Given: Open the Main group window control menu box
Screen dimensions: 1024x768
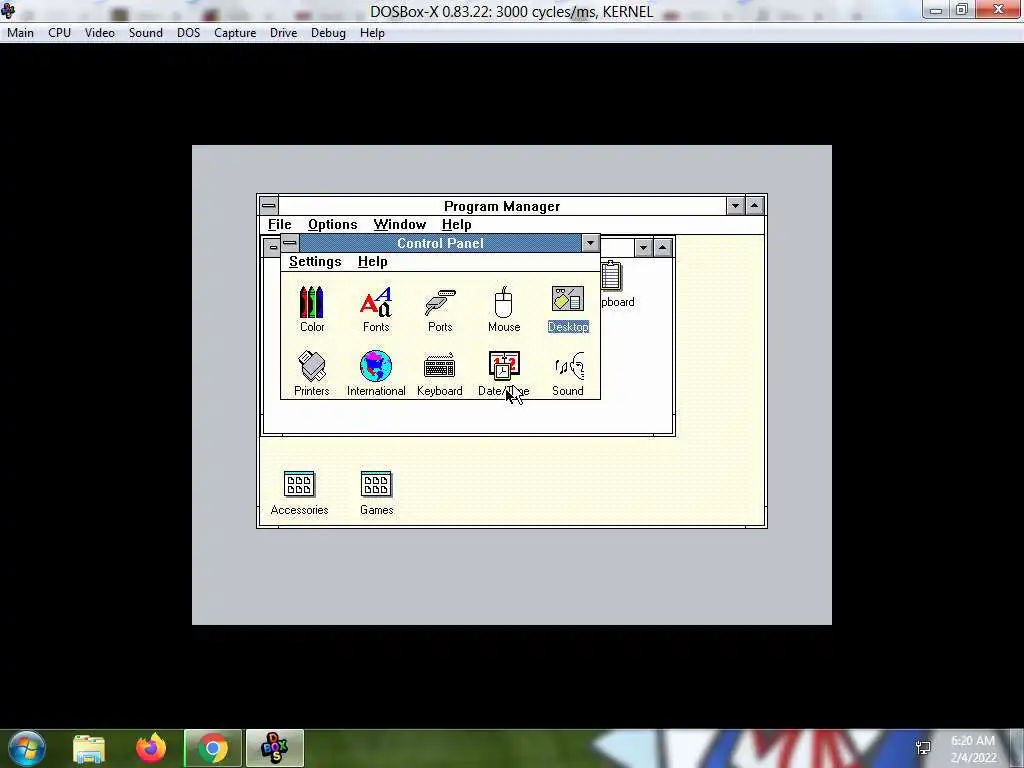Looking at the screenshot, I should 272,248.
